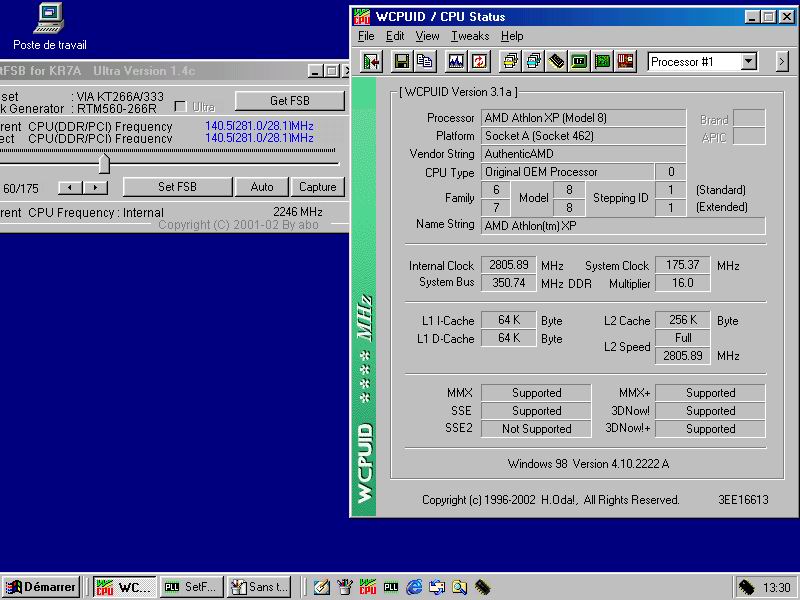Open the View menu in WCPUID
800x600 pixels.
tap(428, 36)
